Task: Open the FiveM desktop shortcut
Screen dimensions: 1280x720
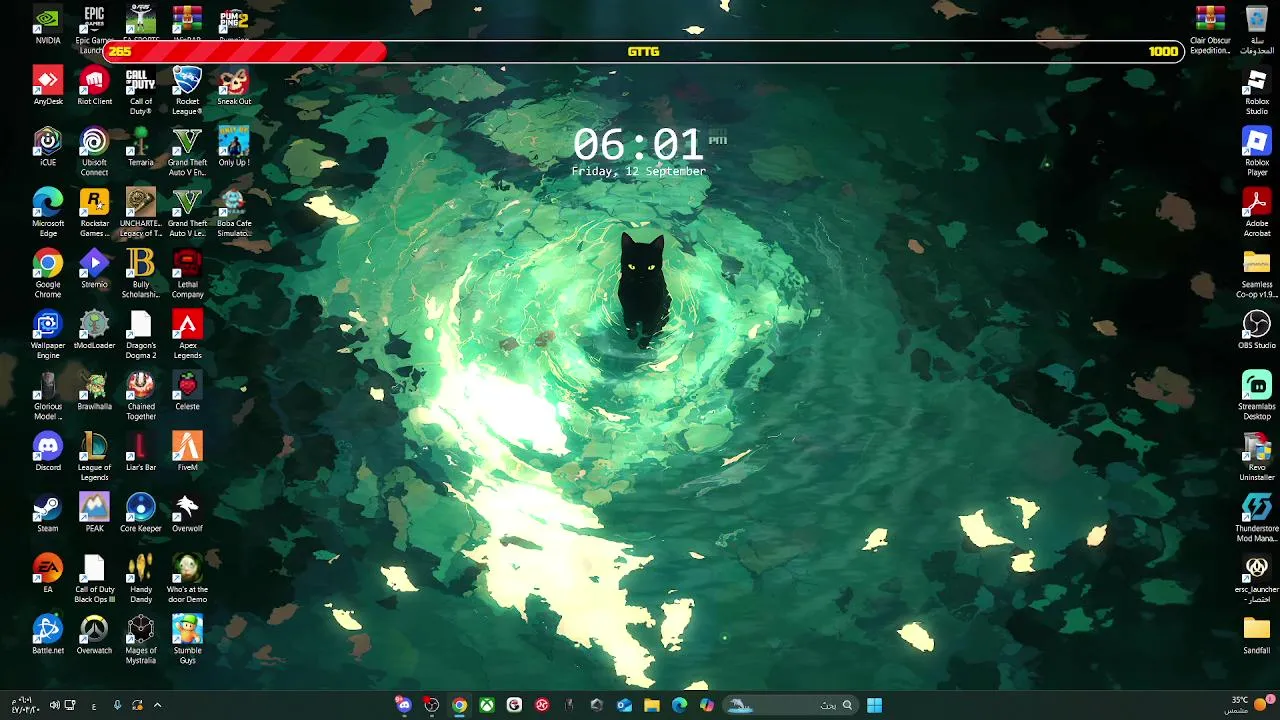Action: (187, 452)
